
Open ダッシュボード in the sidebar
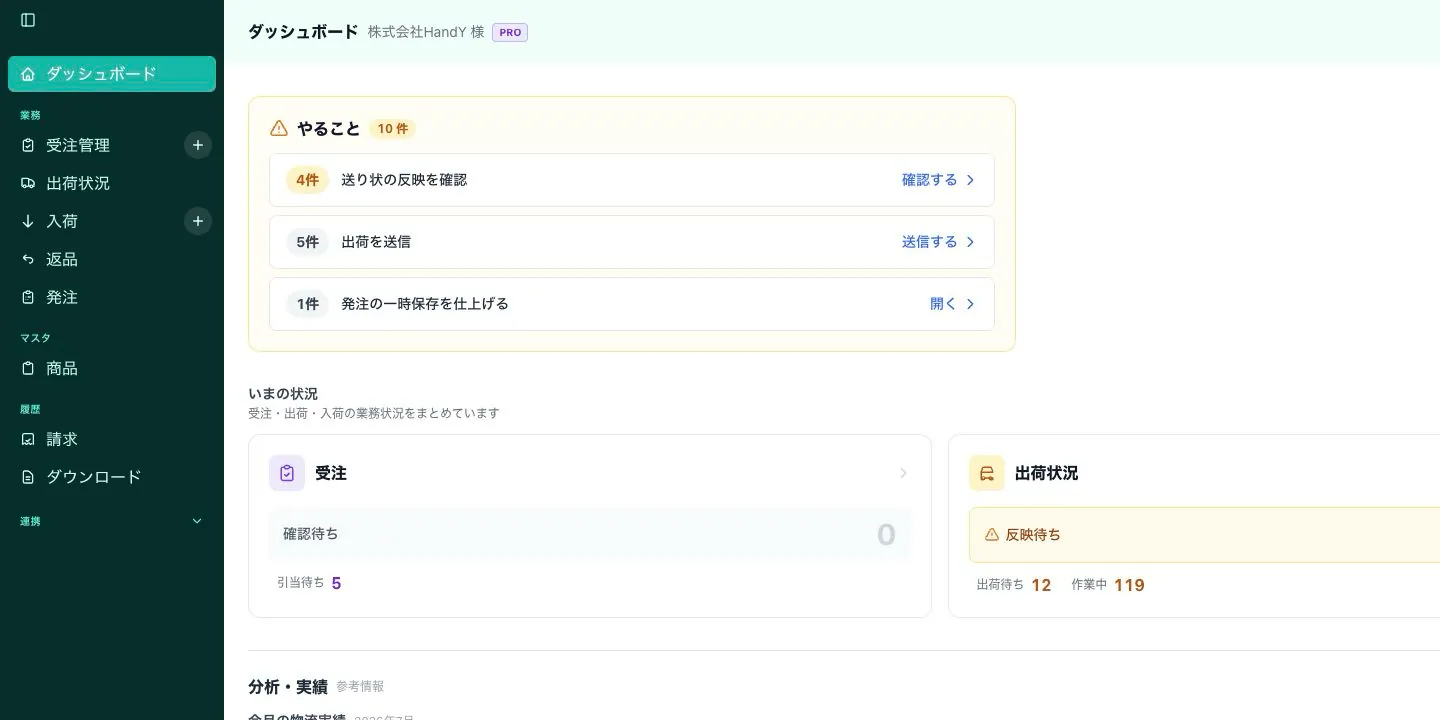click(x=112, y=74)
